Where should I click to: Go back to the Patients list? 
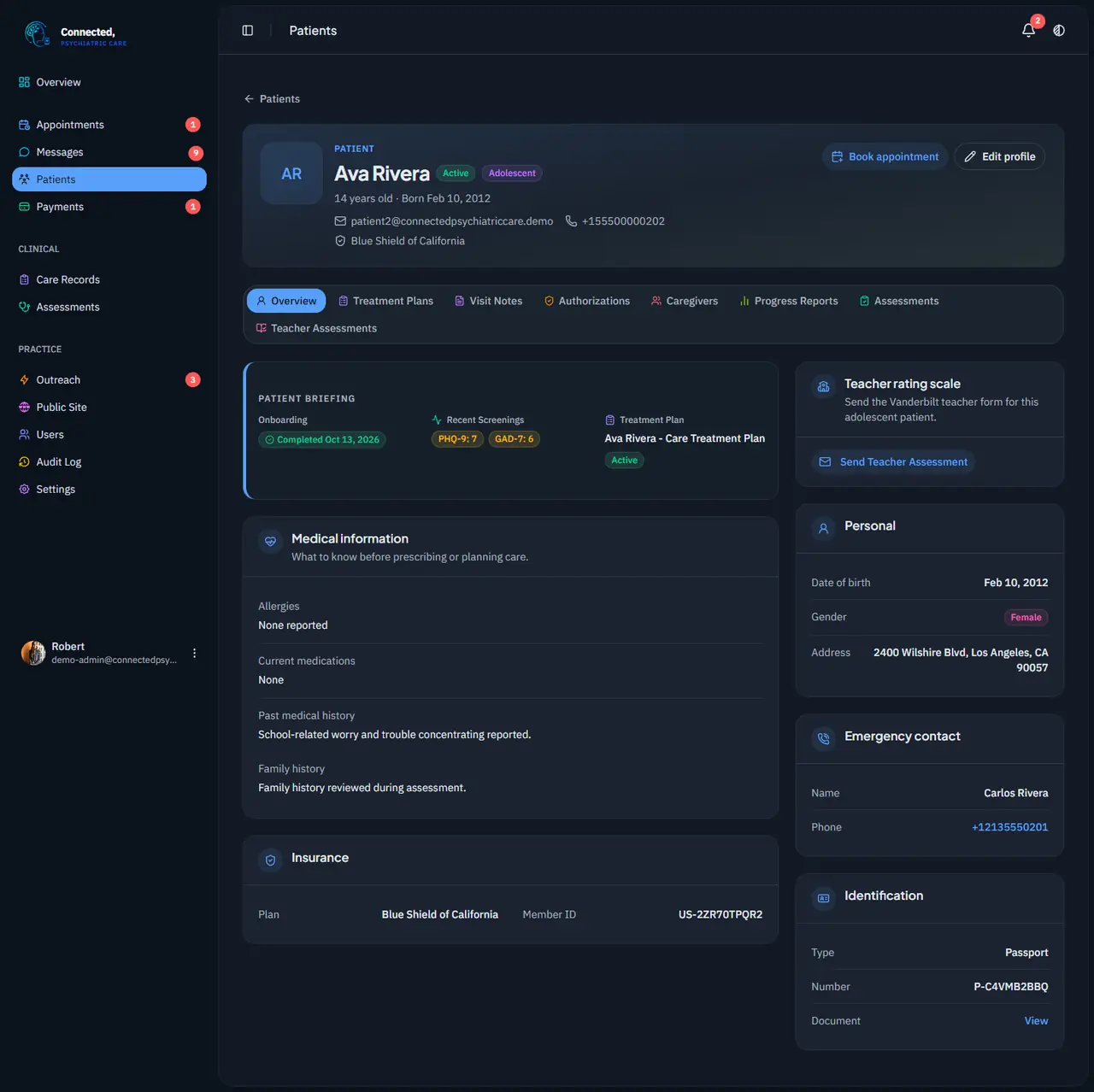(272, 99)
